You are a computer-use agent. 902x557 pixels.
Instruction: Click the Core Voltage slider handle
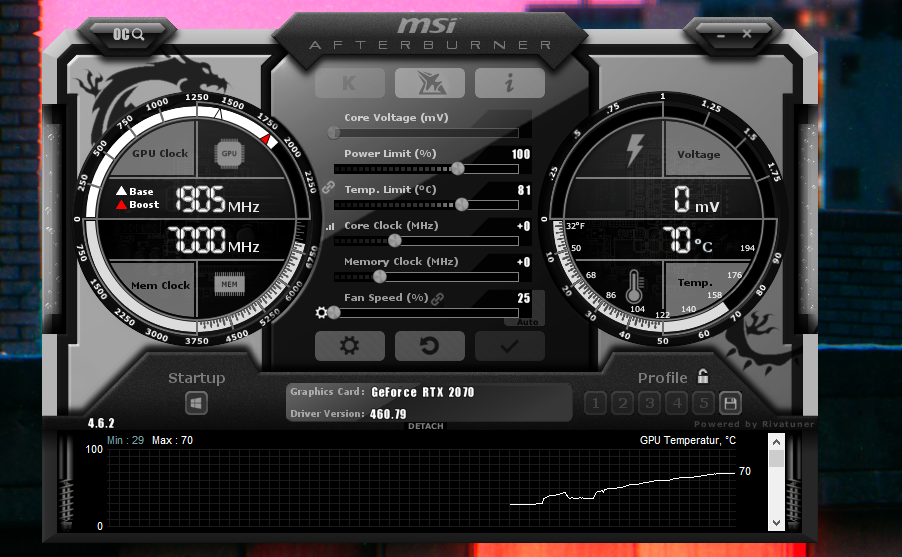[x=334, y=133]
